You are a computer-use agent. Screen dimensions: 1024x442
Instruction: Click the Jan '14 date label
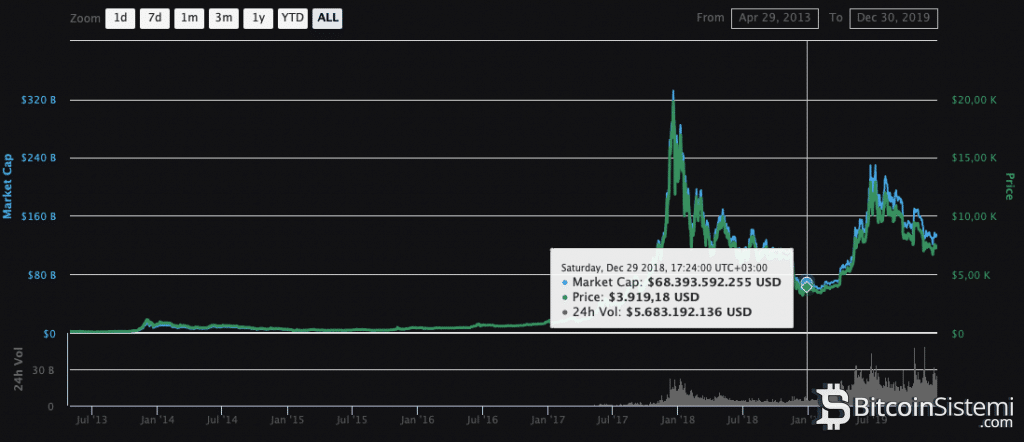(x=157, y=421)
